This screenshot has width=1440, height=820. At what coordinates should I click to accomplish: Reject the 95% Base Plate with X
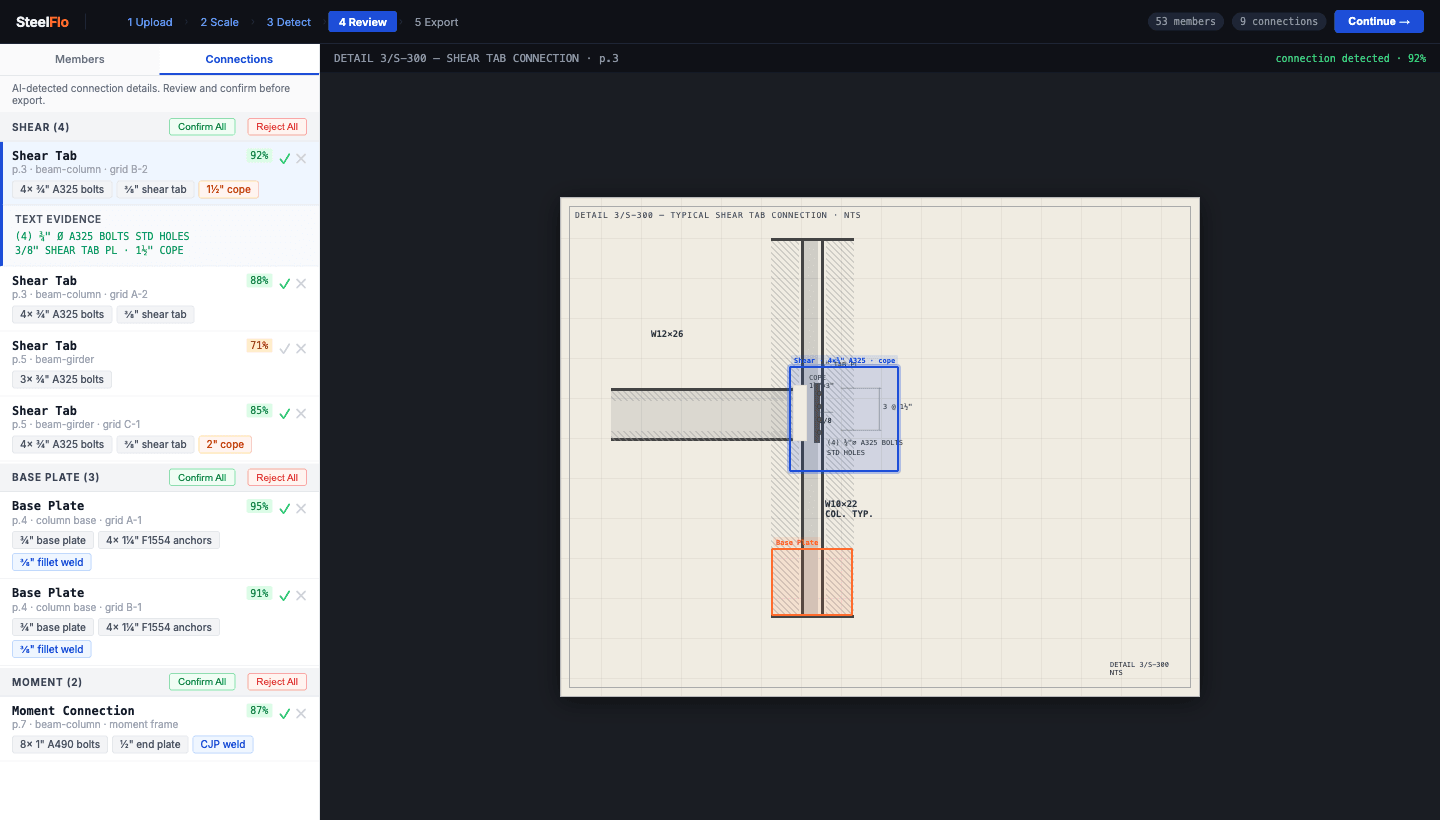301,508
